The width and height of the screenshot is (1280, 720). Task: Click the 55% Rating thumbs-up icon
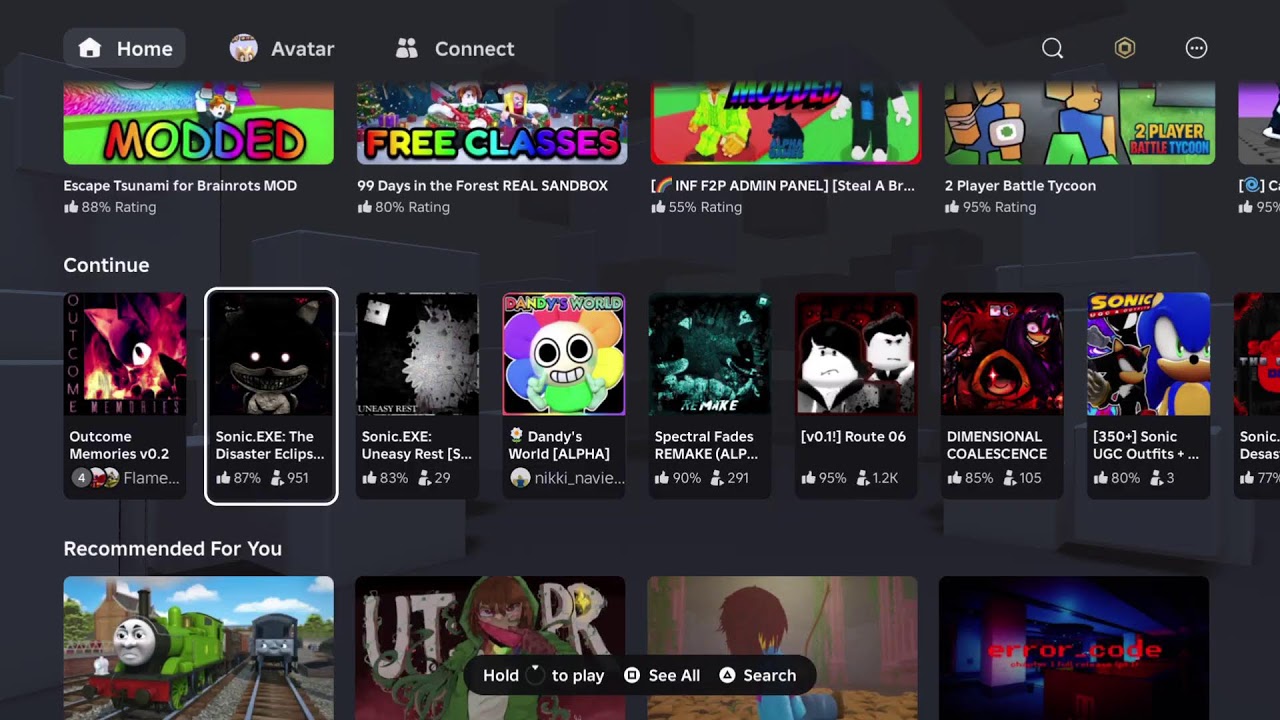[x=658, y=207]
